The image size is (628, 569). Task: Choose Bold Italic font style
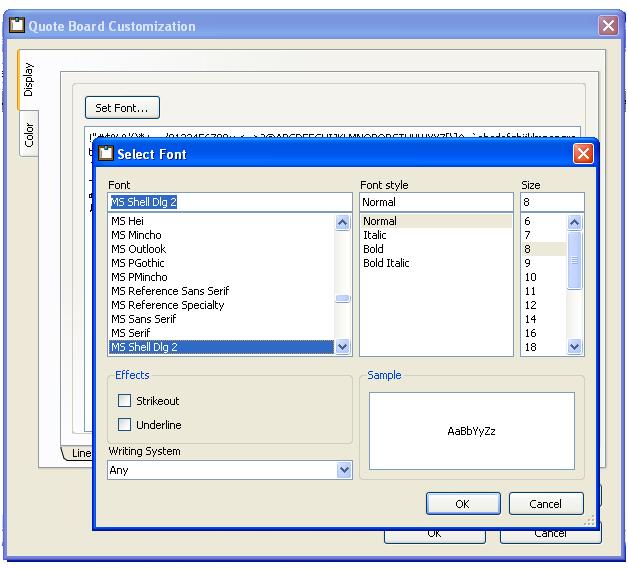click(386, 263)
